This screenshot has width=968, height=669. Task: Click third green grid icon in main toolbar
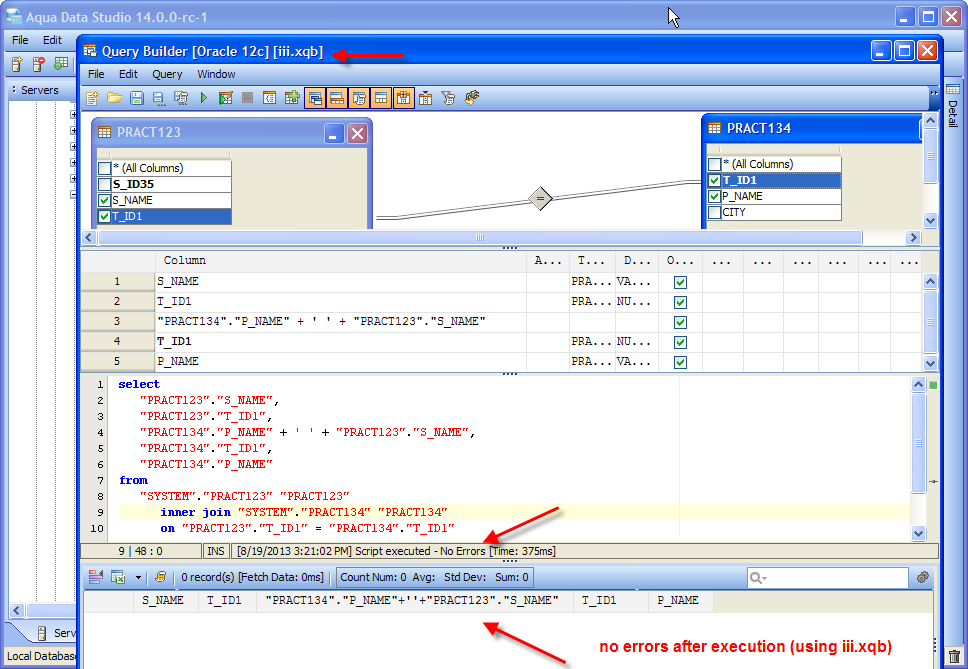60,63
